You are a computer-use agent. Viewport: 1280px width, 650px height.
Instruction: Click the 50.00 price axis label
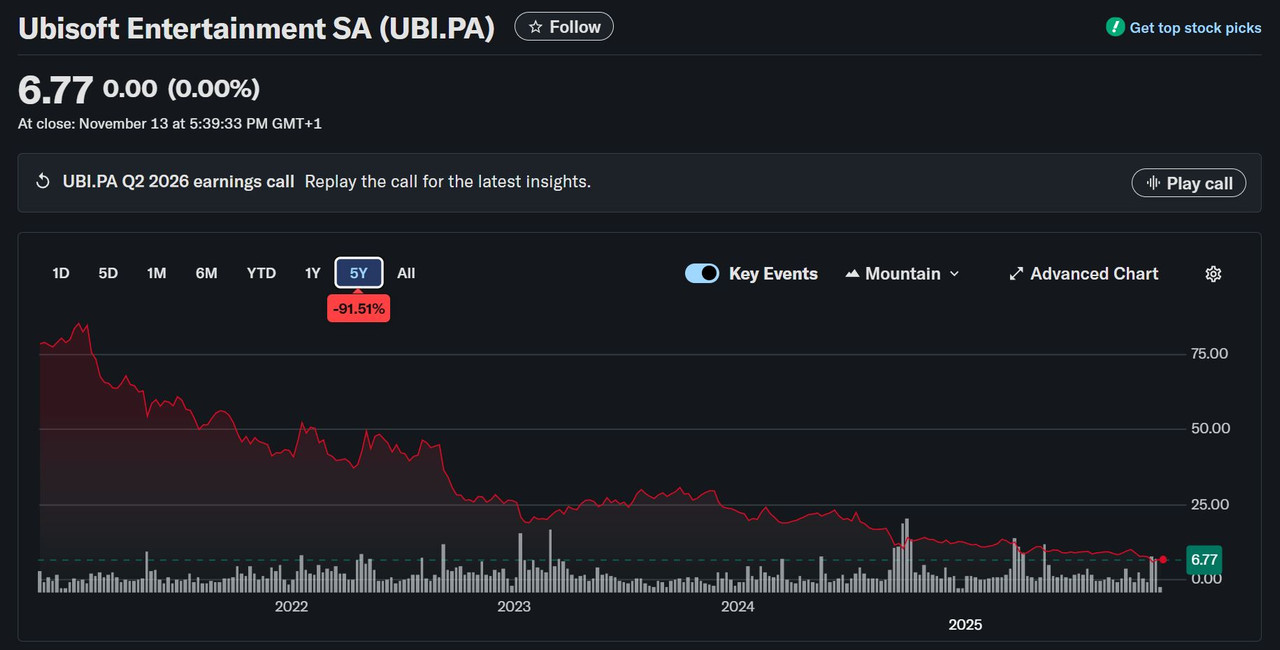click(x=1209, y=428)
